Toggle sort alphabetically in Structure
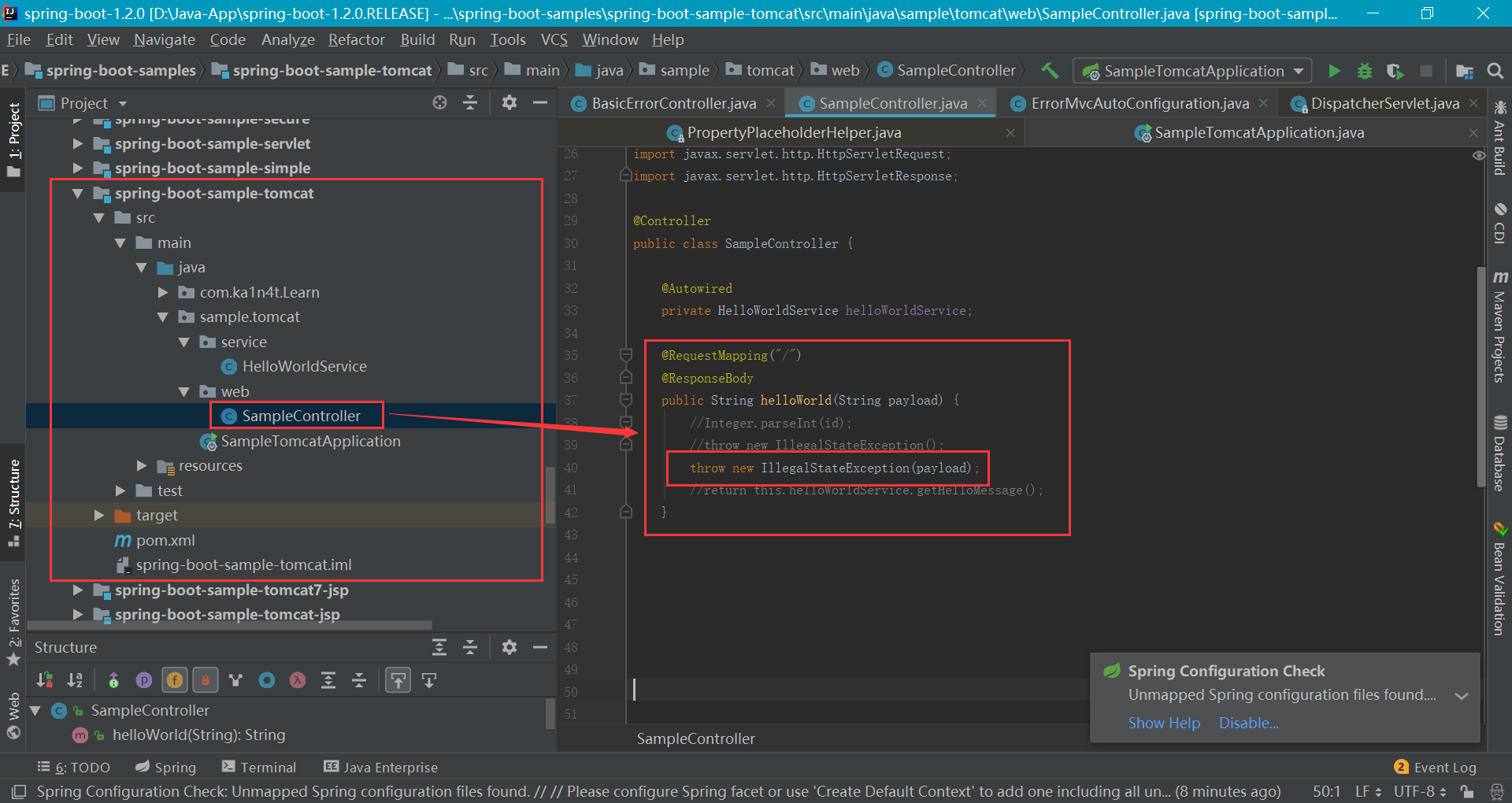1512x803 pixels. pos(75,680)
